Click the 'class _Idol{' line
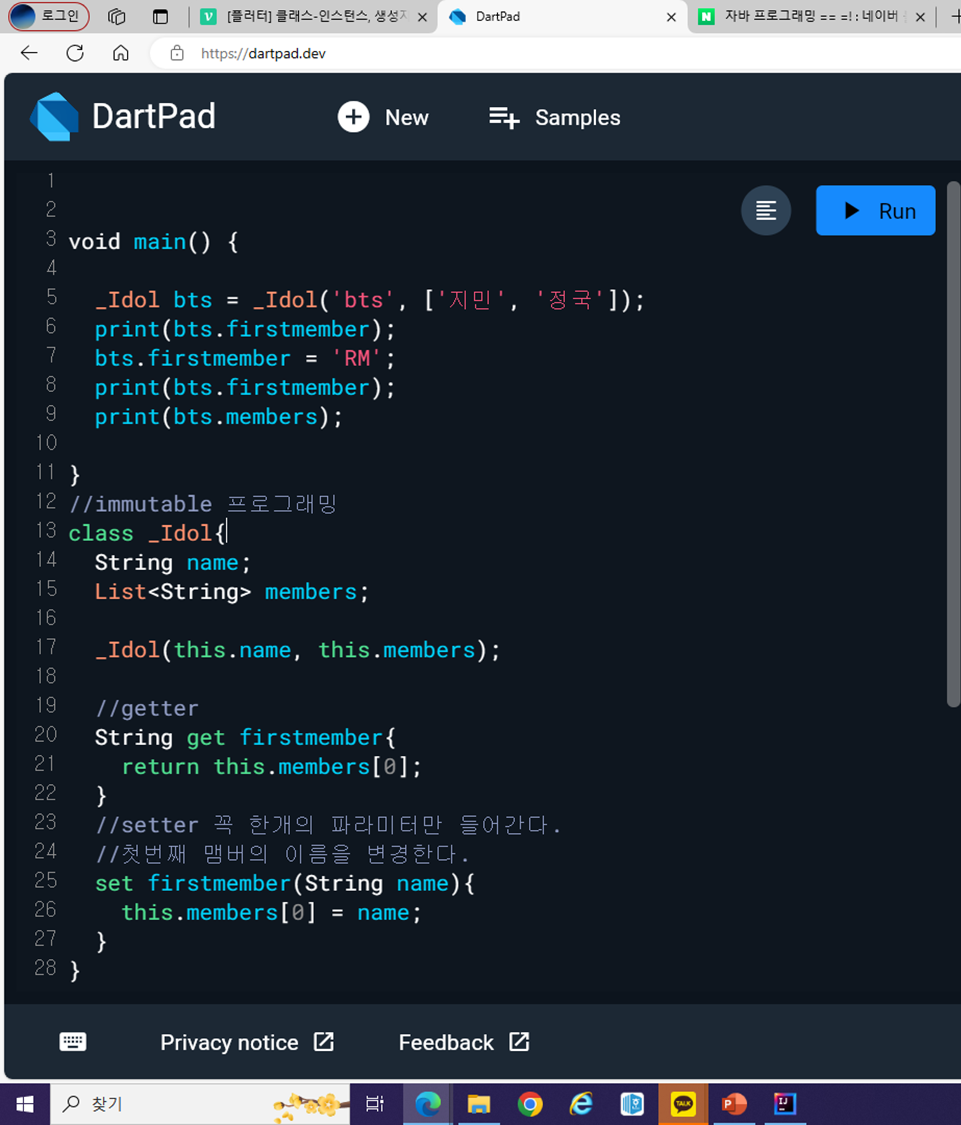The image size is (961, 1125). [147, 534]
